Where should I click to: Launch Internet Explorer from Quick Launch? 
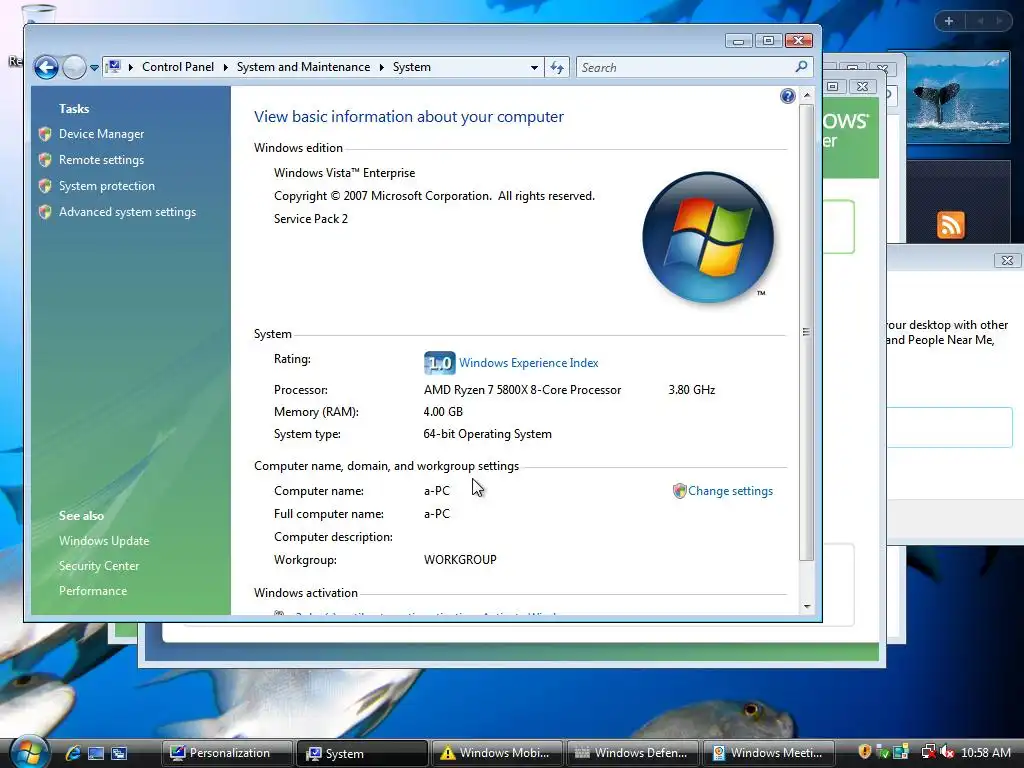pyautogui.click(x=72, y=753)
